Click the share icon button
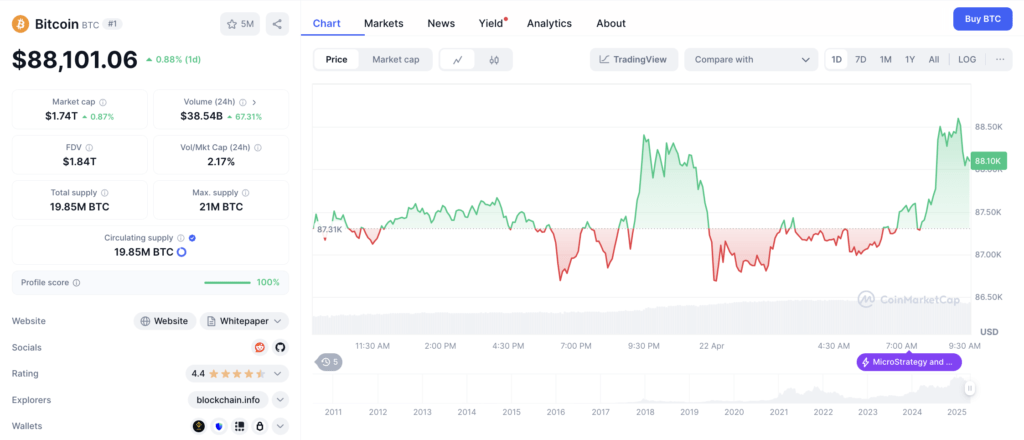1024x440 pixels. pos(277,24)
